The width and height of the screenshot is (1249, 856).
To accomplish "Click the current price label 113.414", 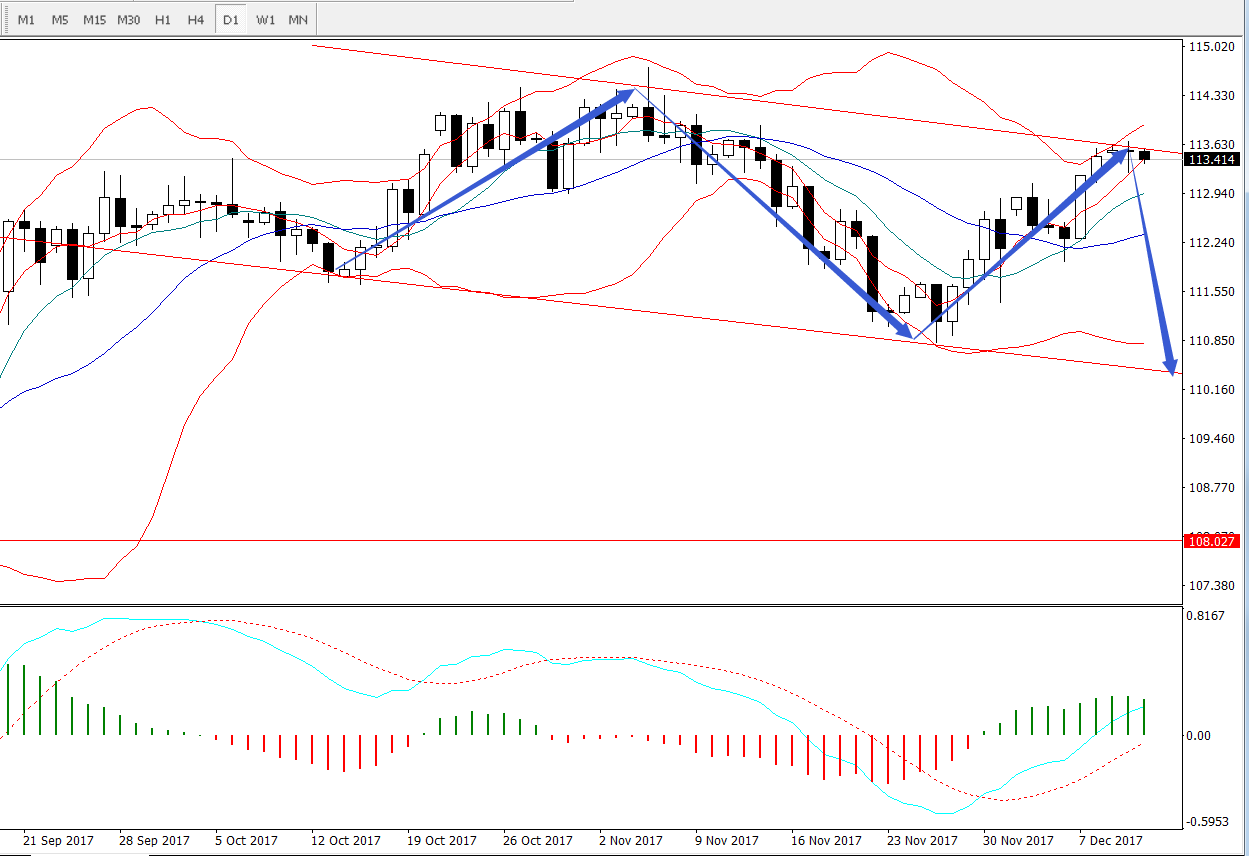I will pyautogui.click(x=1212, y=159).
